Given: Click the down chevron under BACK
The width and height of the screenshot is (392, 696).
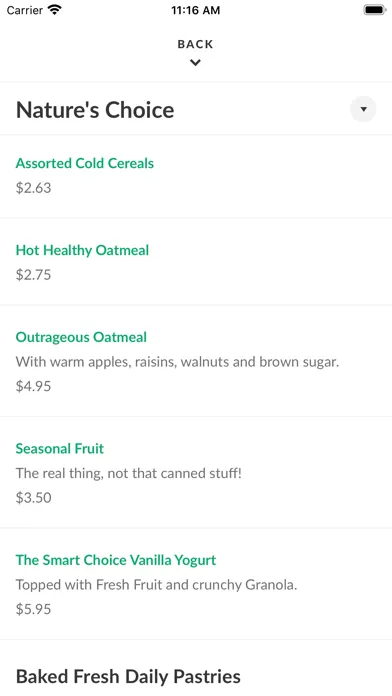Looking at the screenshot, I should (x=195, y=63).
